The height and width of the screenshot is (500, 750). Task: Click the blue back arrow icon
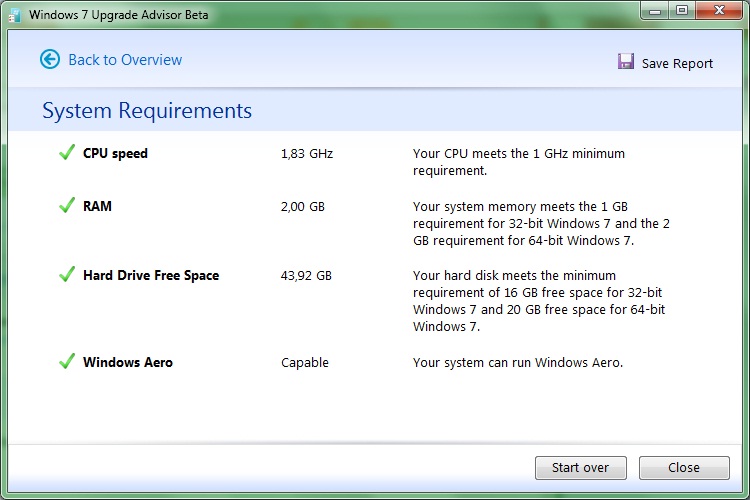[50, 60]
